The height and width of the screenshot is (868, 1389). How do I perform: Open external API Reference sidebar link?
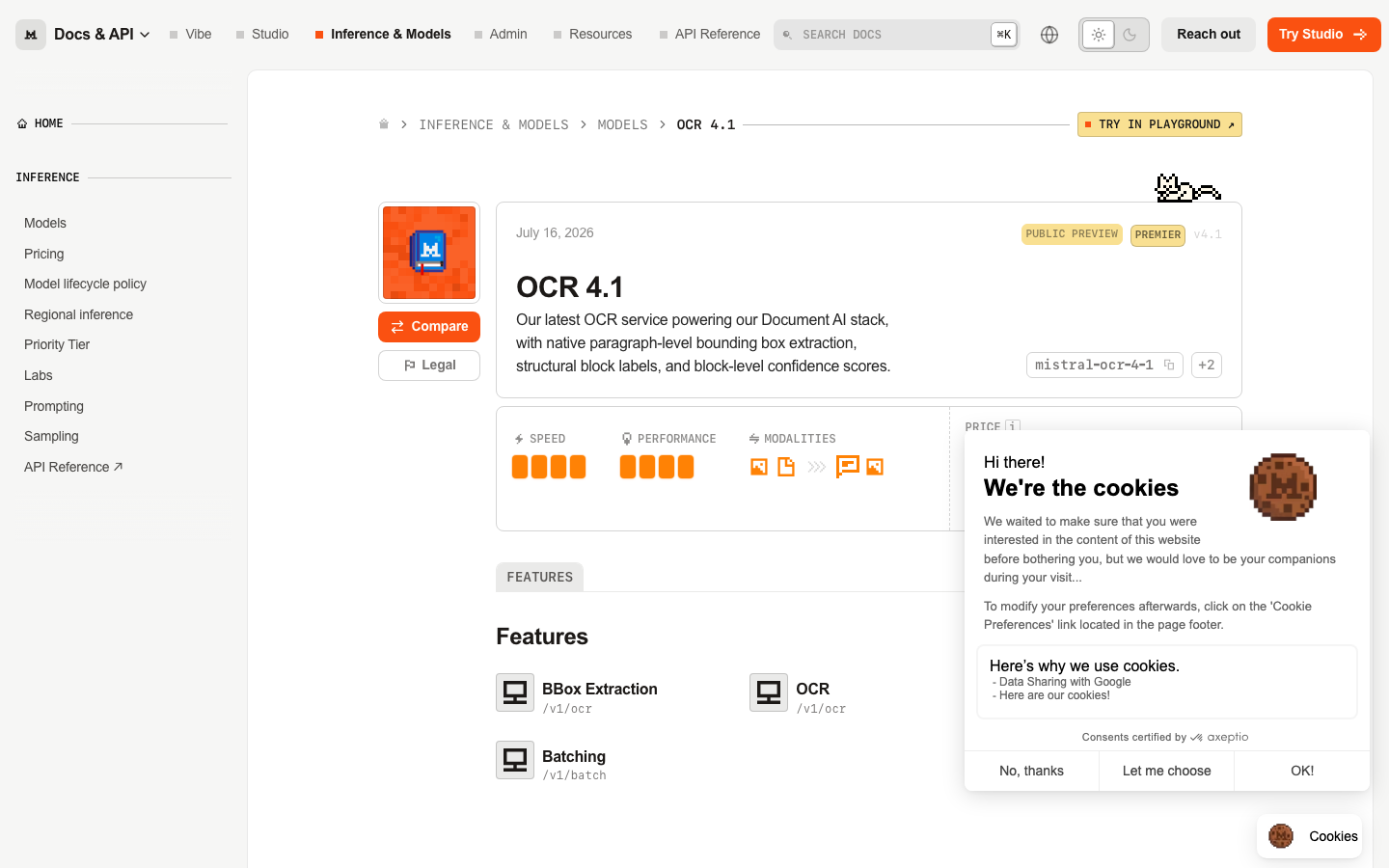point(73,467)
